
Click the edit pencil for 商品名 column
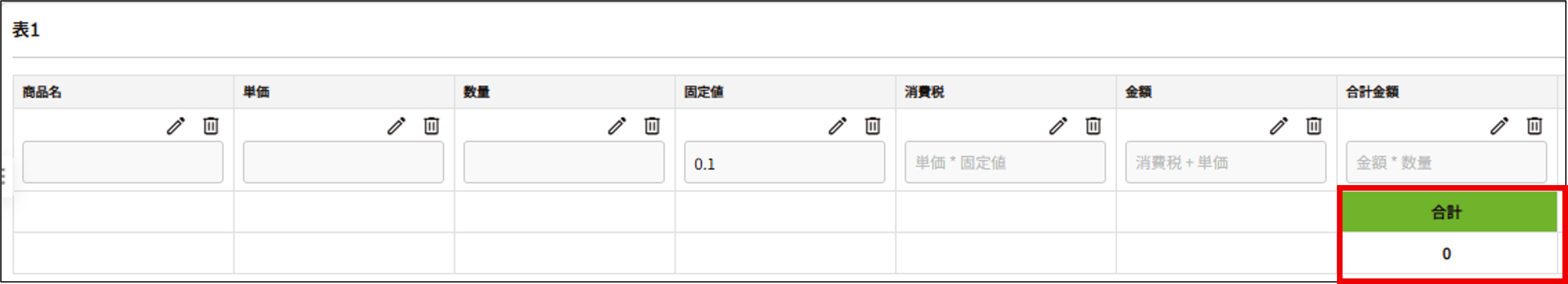[x=175, y=126]
